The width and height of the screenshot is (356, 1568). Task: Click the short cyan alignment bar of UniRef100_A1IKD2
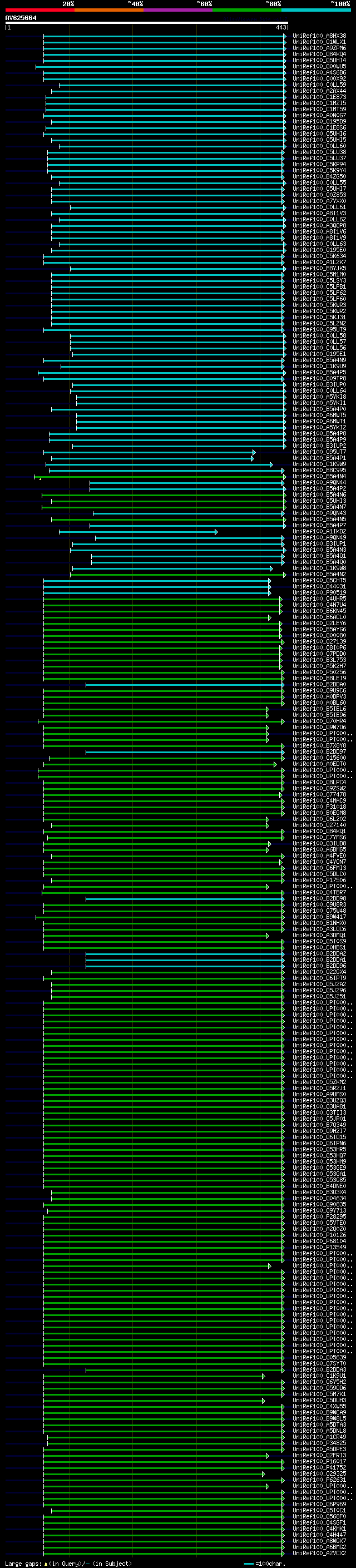pyautogui.click(x=138, y=532)
